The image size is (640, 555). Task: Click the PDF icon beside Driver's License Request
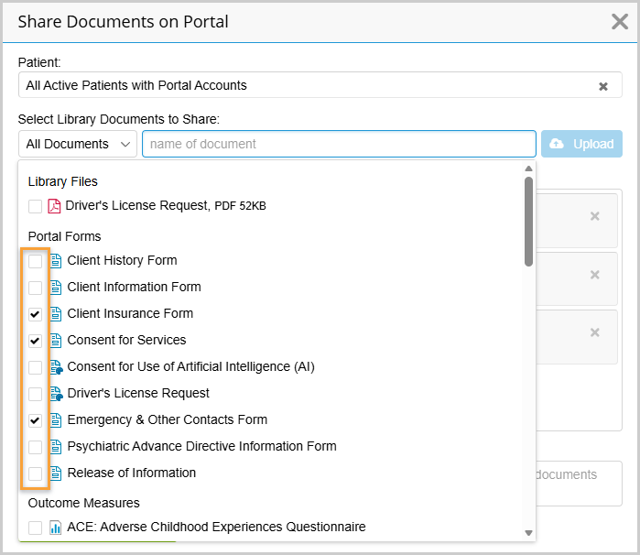click(x=55, y=206)
